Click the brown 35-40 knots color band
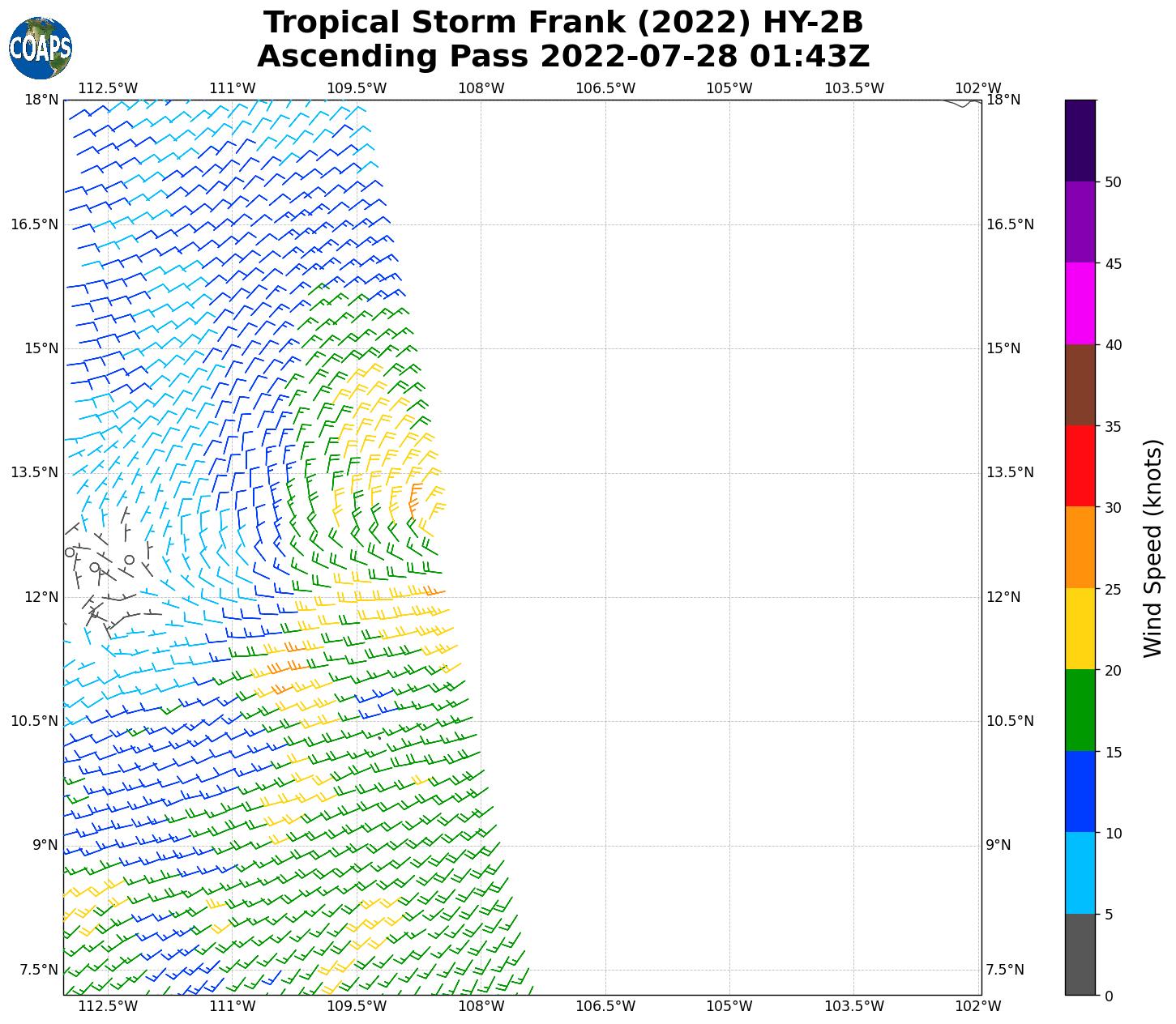This screenshot has height=1024, width=1176. 1080,385
